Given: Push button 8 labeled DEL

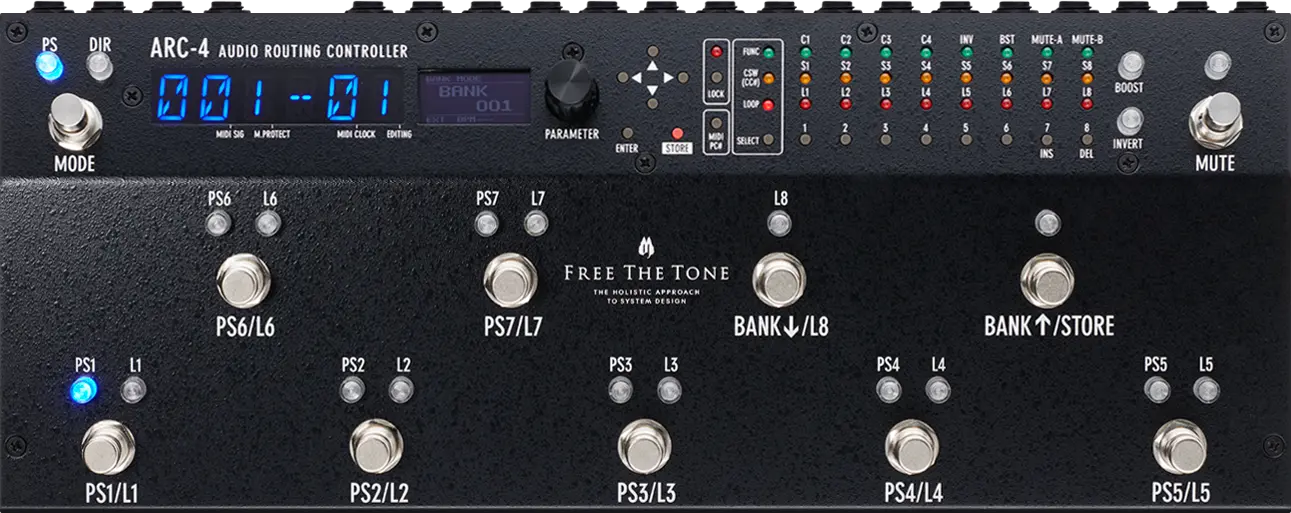Looking at the screenshot, I should (x=1087, y=140).
